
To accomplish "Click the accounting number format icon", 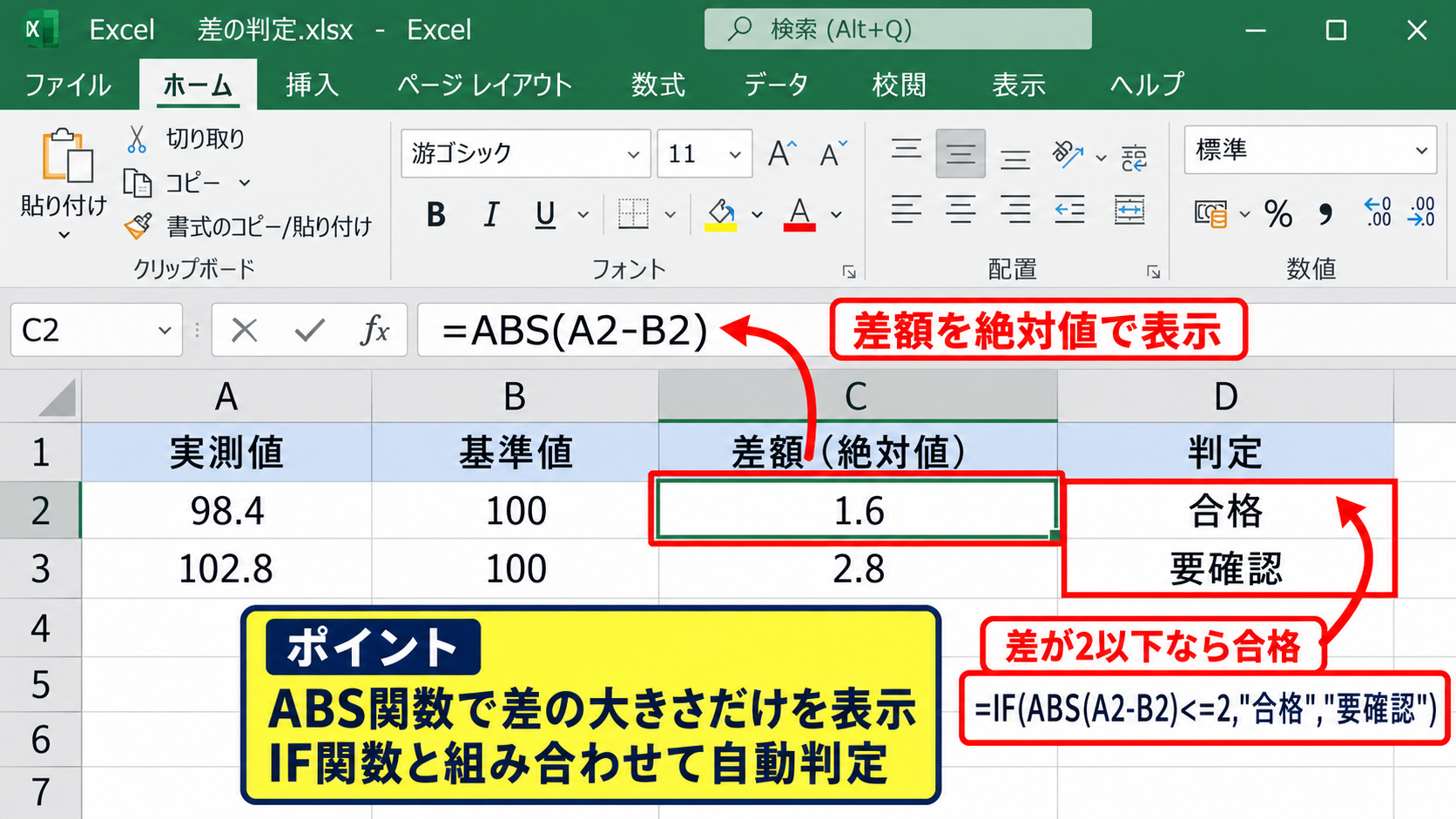I will click(1210, 213).
